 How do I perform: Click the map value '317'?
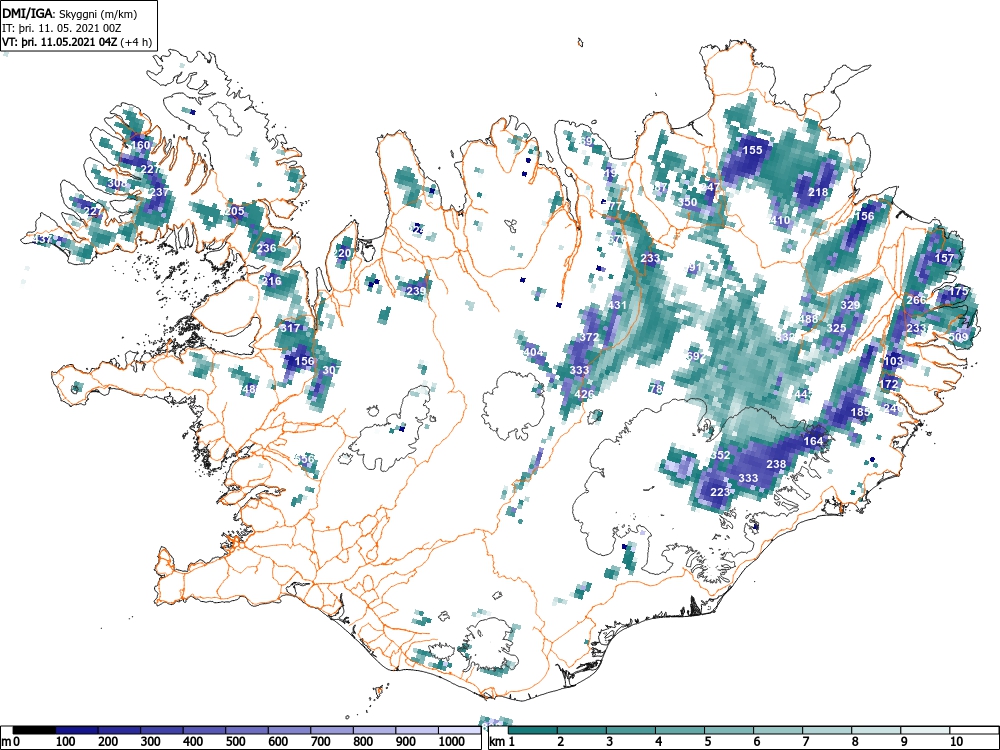290,328
